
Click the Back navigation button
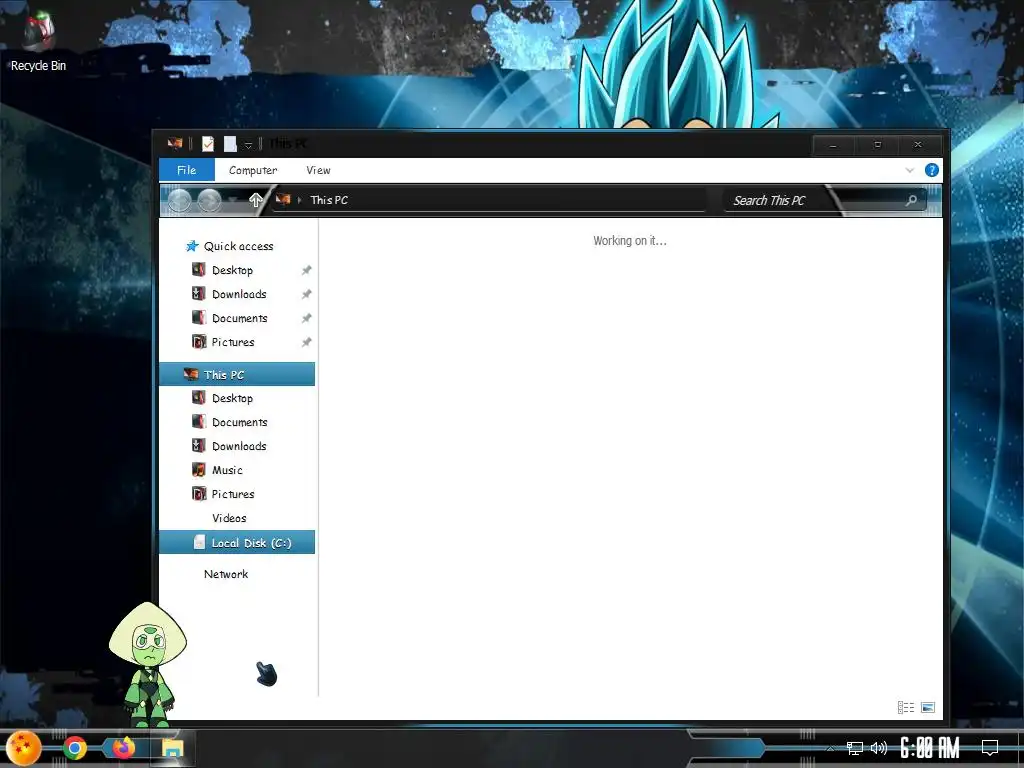tap(180, 200)
